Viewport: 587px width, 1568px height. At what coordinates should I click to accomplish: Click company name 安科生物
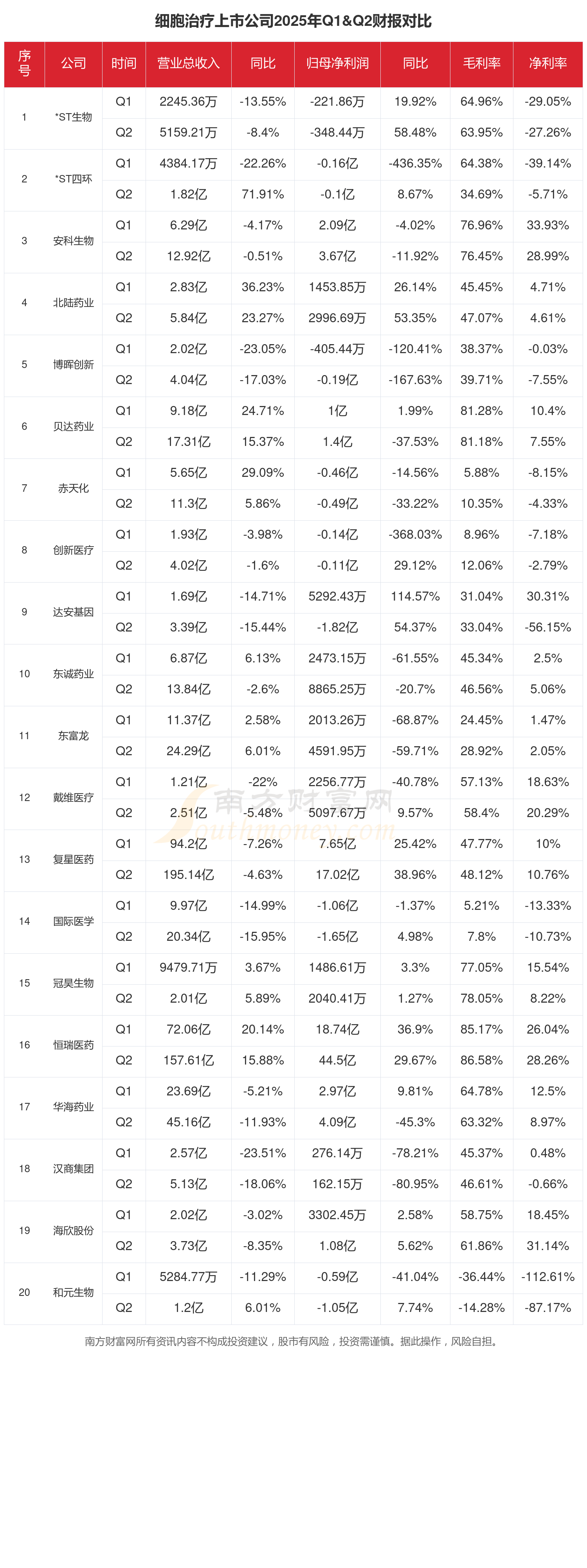click(74, 241)
